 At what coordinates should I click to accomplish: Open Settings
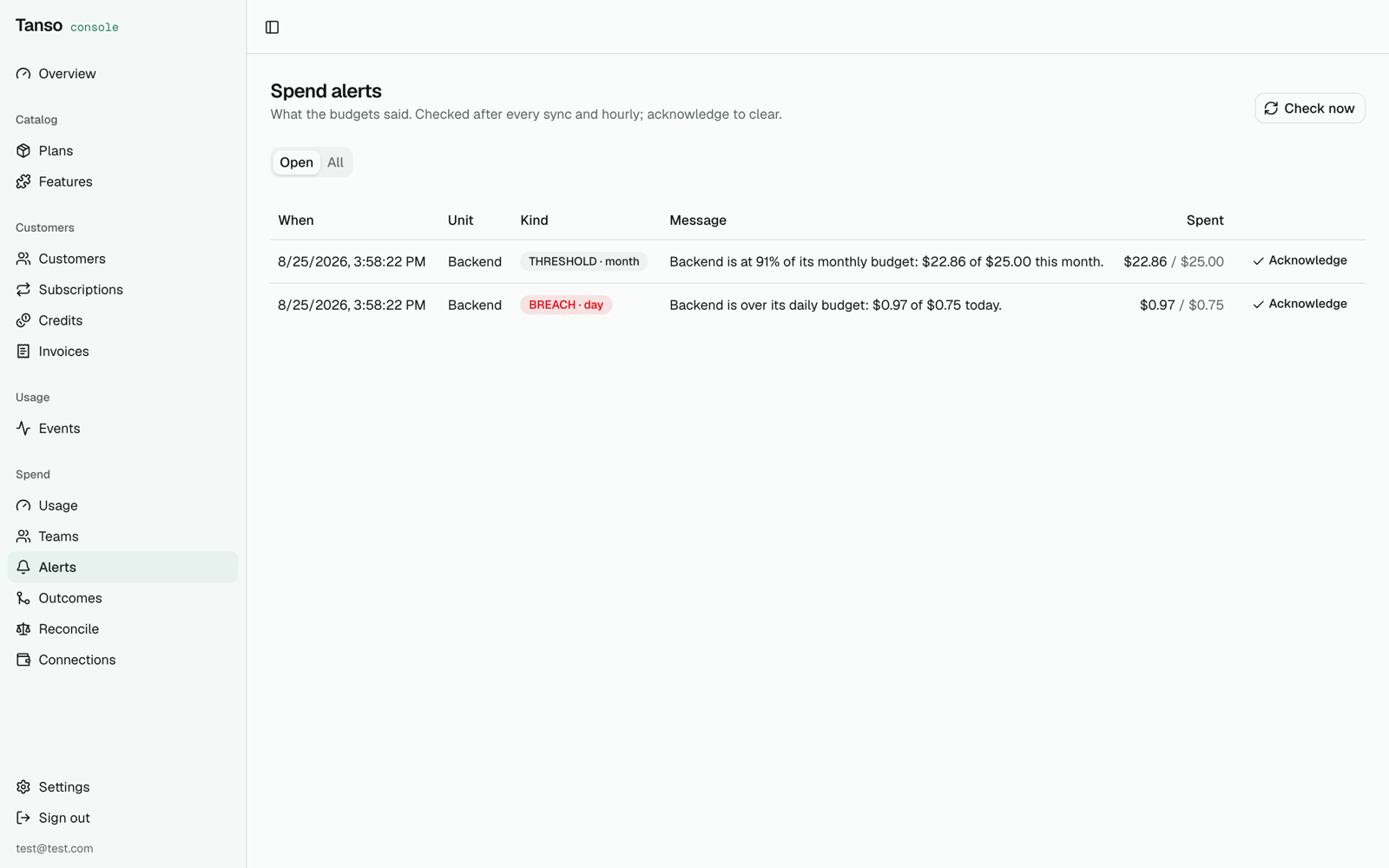(123, 787)
